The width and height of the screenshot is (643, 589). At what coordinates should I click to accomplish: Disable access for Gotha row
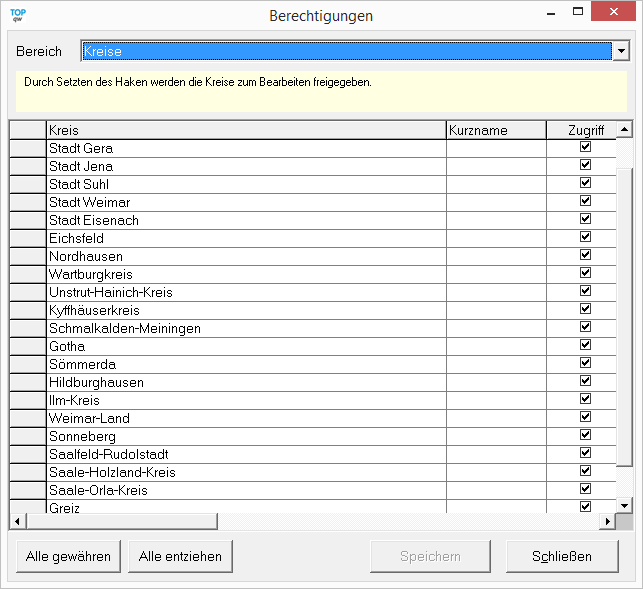tap(586, 345)
